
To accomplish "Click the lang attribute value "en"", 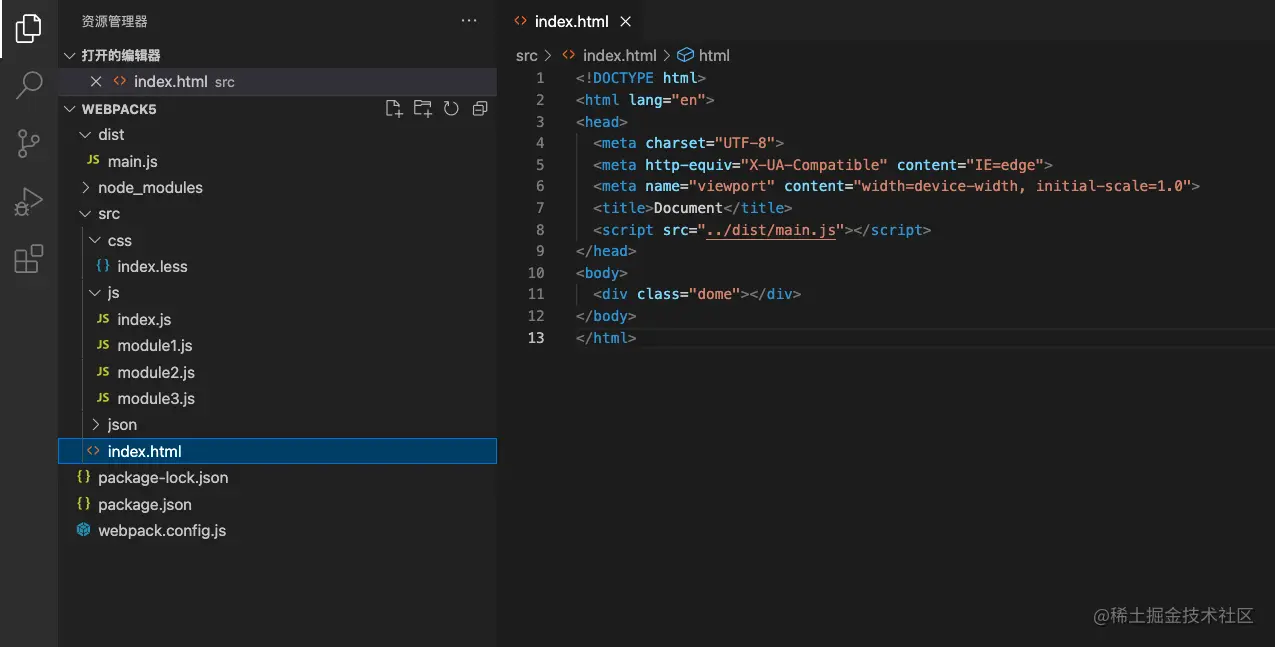I will (688, 100).
